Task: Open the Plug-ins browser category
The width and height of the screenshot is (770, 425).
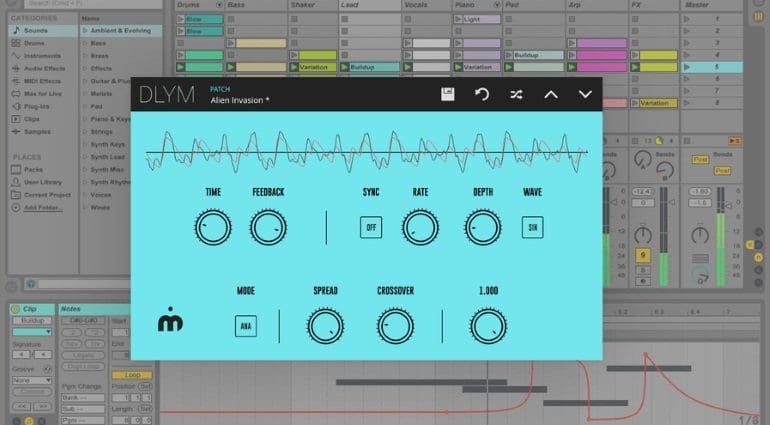Action: click(42, 107)
